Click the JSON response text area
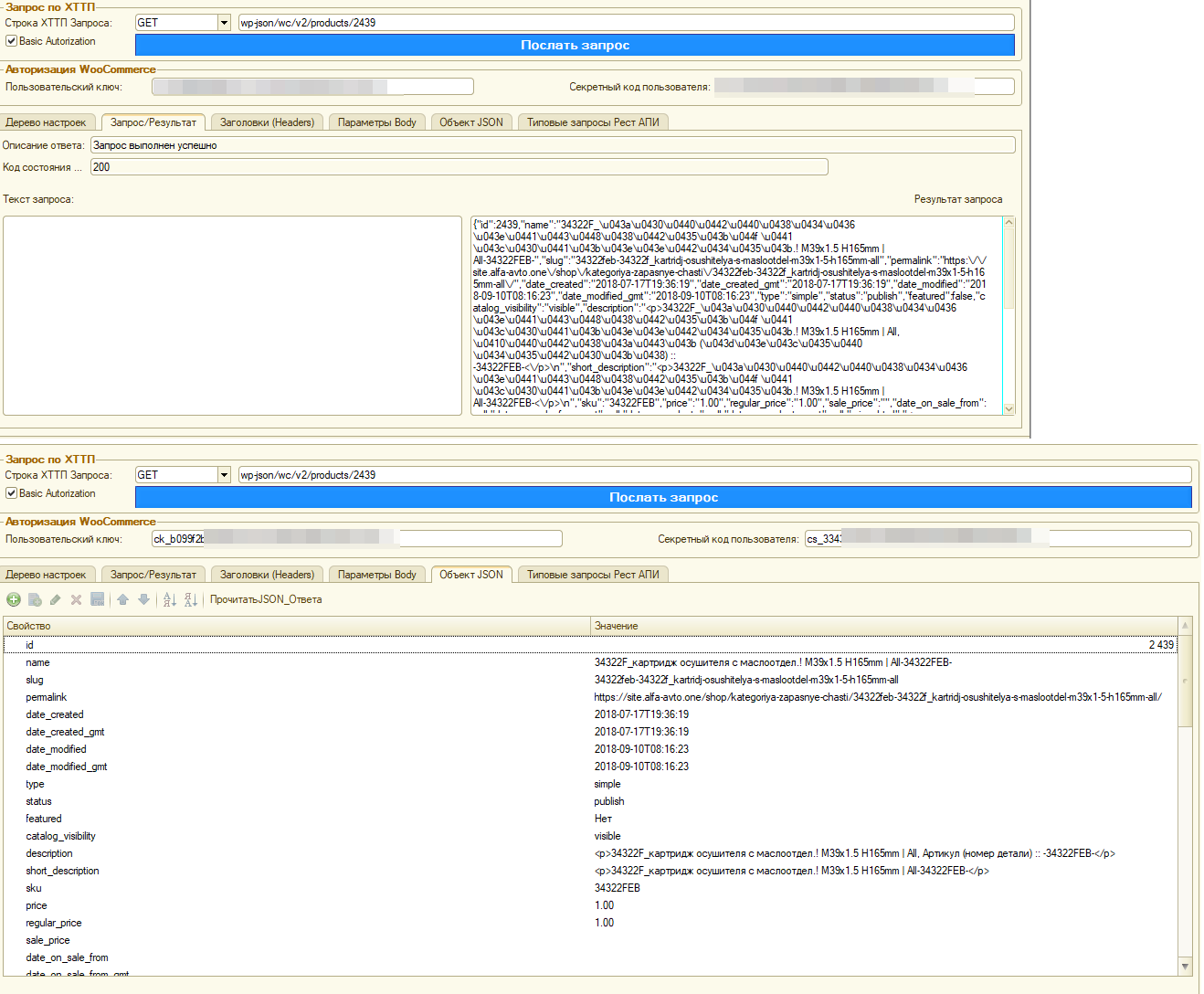 [736, 315]
